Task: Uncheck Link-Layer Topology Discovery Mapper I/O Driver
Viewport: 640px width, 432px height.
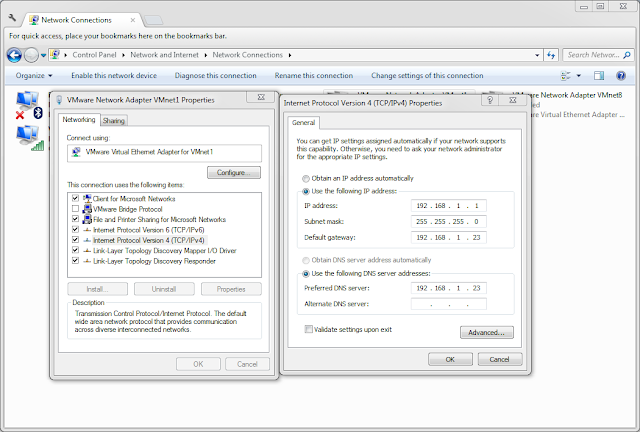Action: click(75, 250)
